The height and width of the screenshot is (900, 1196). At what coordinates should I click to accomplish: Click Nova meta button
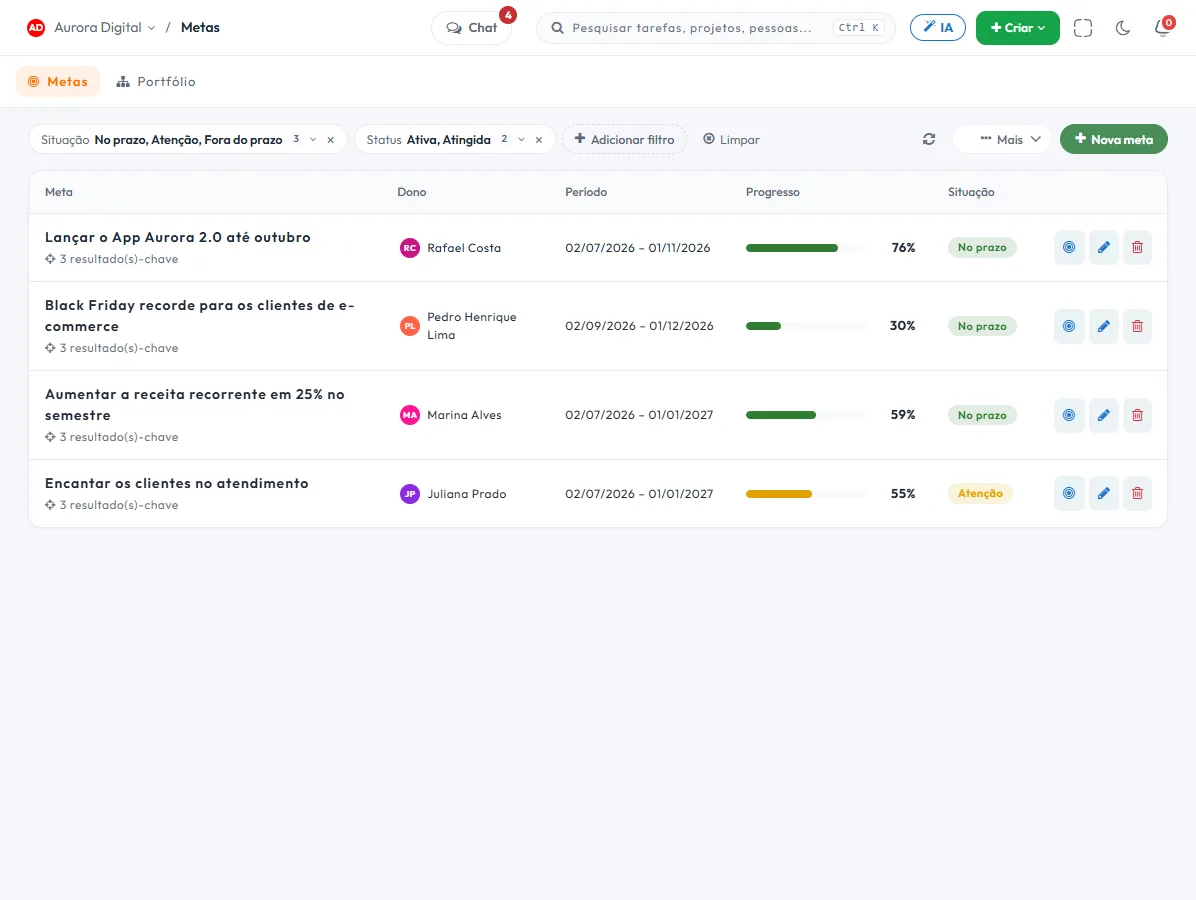point(1114,140)
